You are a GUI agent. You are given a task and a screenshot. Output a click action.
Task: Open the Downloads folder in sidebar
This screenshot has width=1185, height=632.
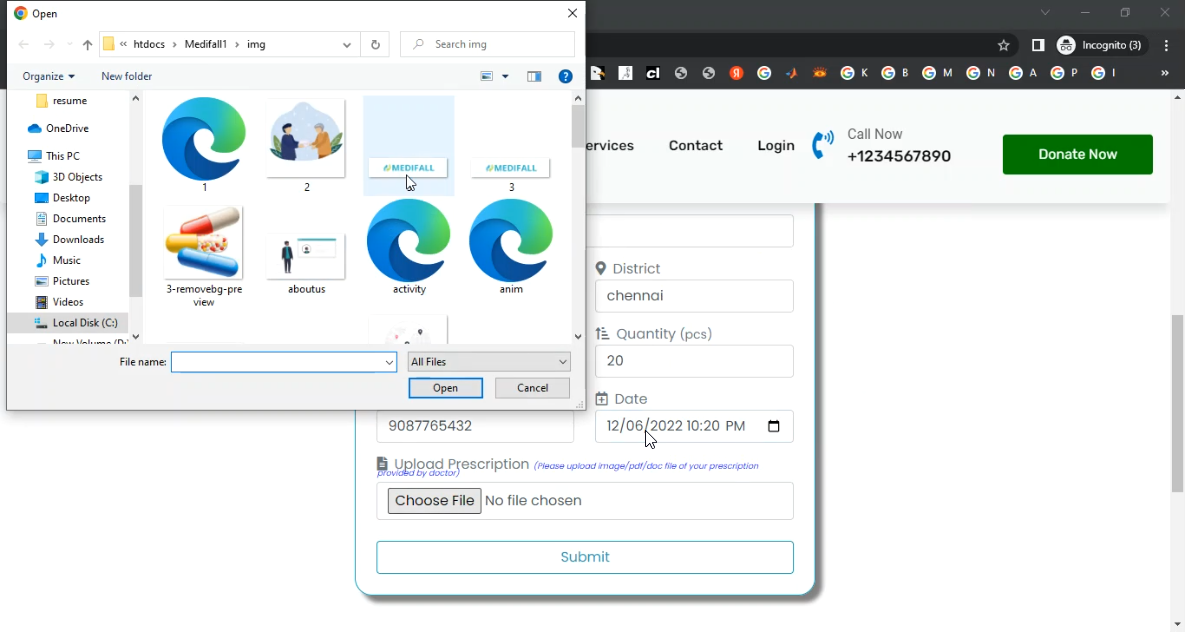[78, 240]
